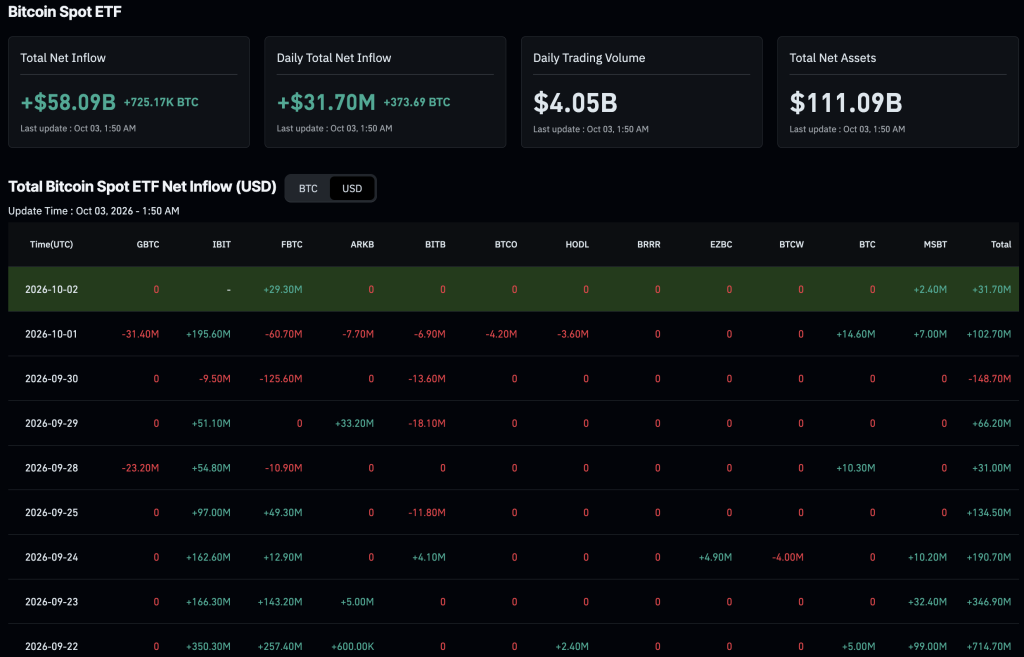Click the GBTC column header
Image resolution: width=1024 pixels, height=657 pixels.
click(148, 244)
